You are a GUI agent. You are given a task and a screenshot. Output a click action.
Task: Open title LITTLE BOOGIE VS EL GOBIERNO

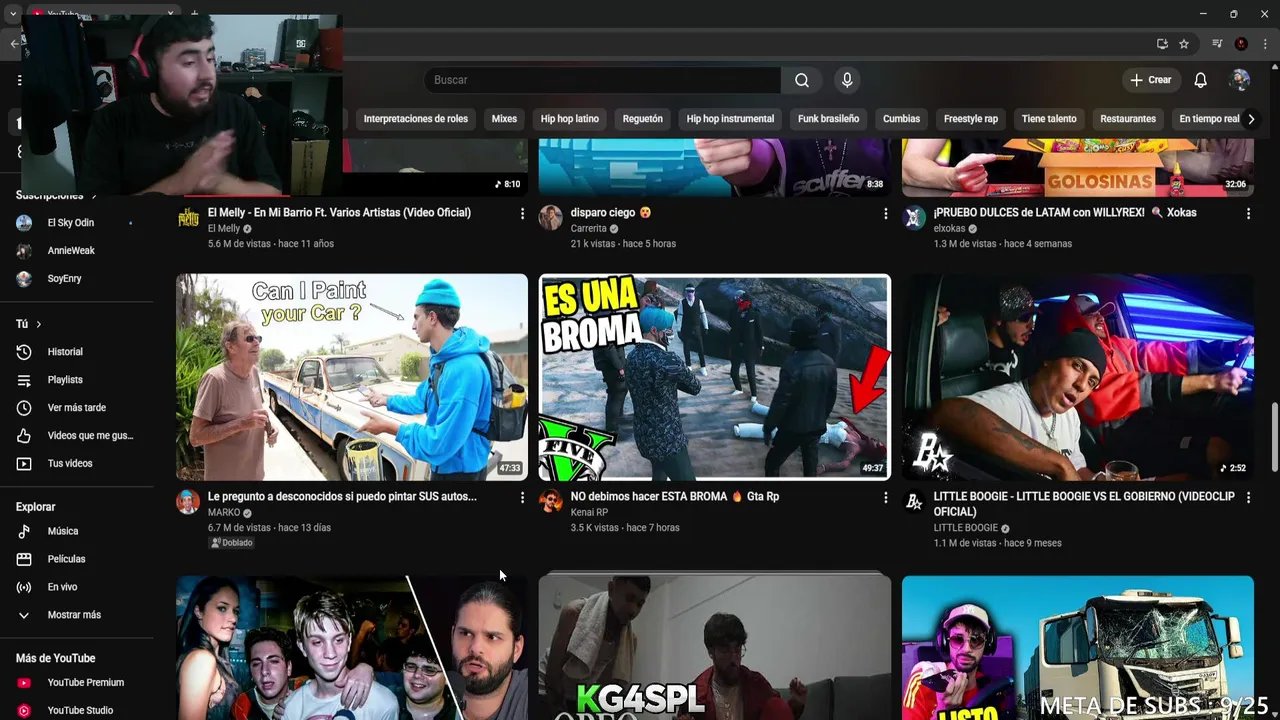1084,504
